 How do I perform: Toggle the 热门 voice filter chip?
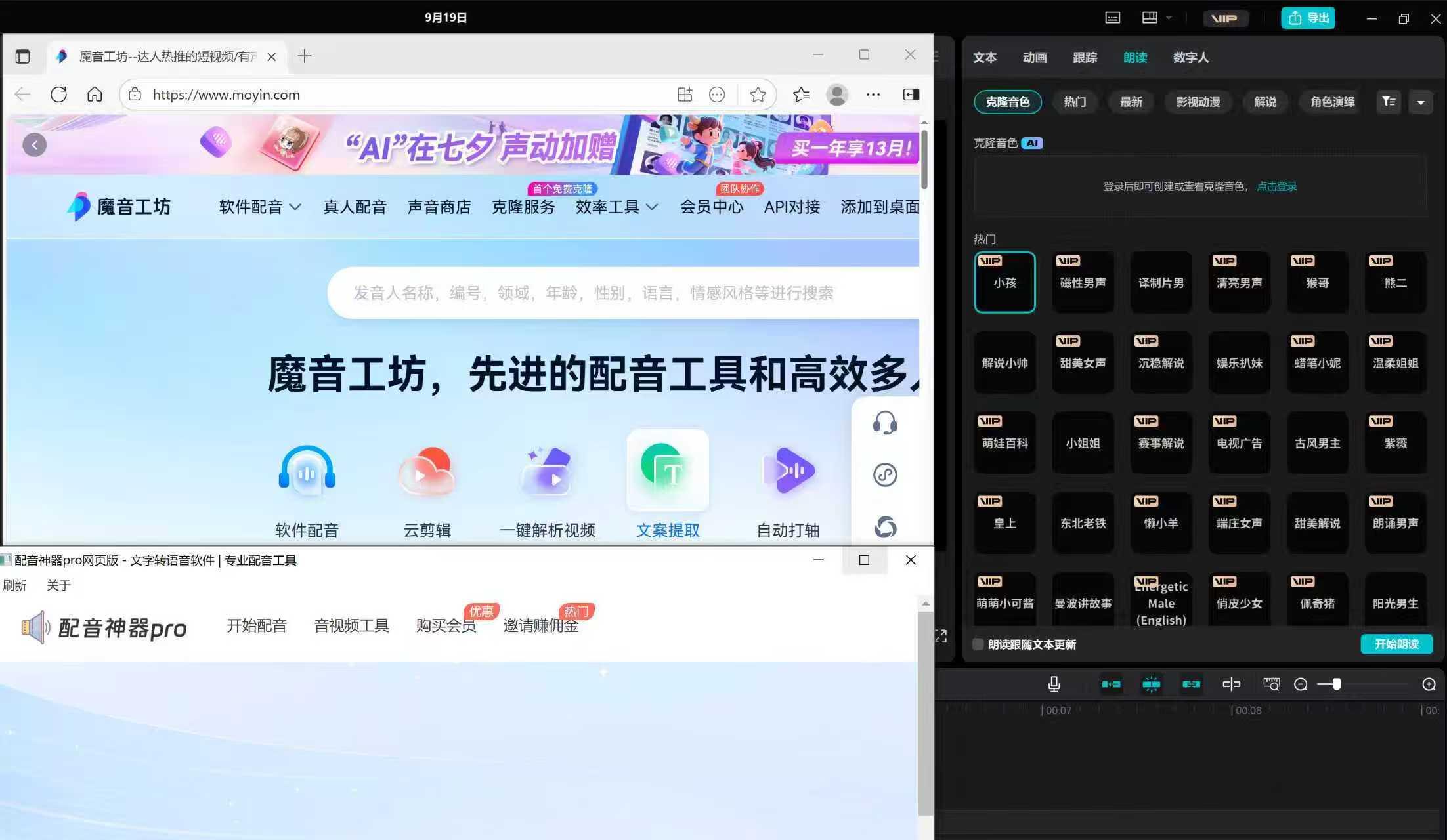[x=1075, y=102]
